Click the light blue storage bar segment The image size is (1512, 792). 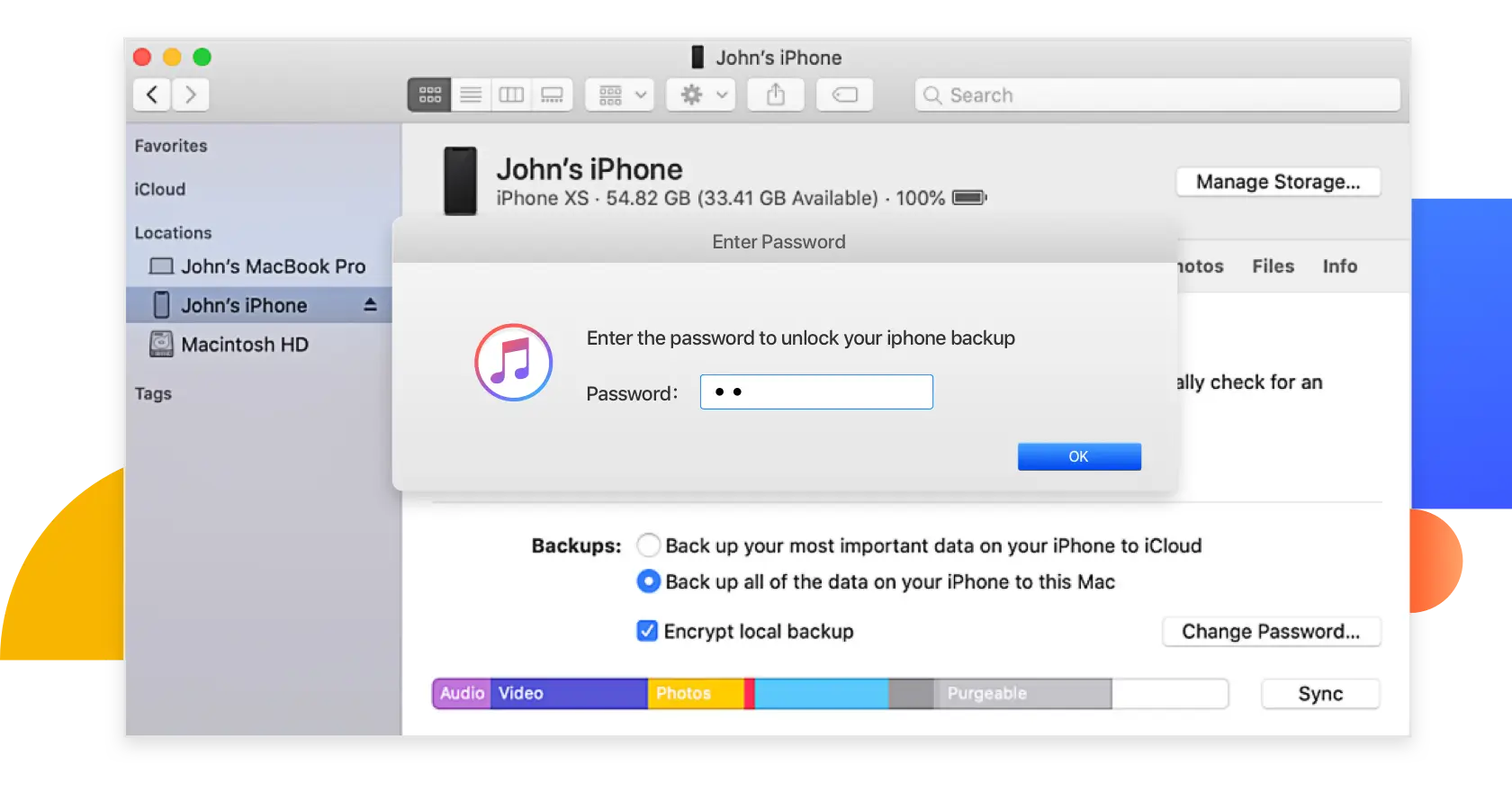coord(821,694)
